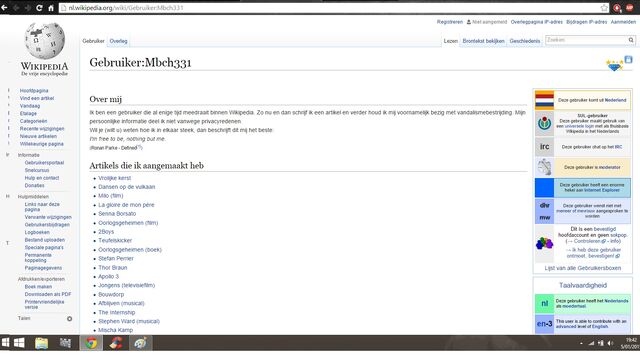Click the SUL Wikimedia logo image
Viewport: 640px width, 360px height.
click(x=544, y=123)
